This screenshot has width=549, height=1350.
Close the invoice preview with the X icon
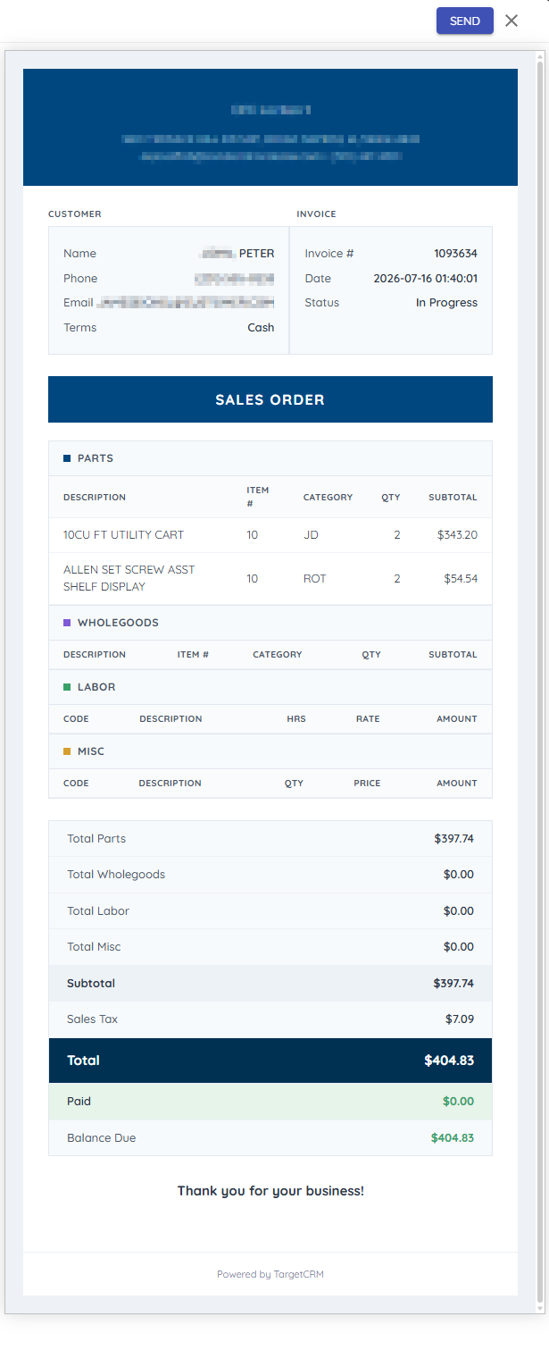(x=511, y=21)
